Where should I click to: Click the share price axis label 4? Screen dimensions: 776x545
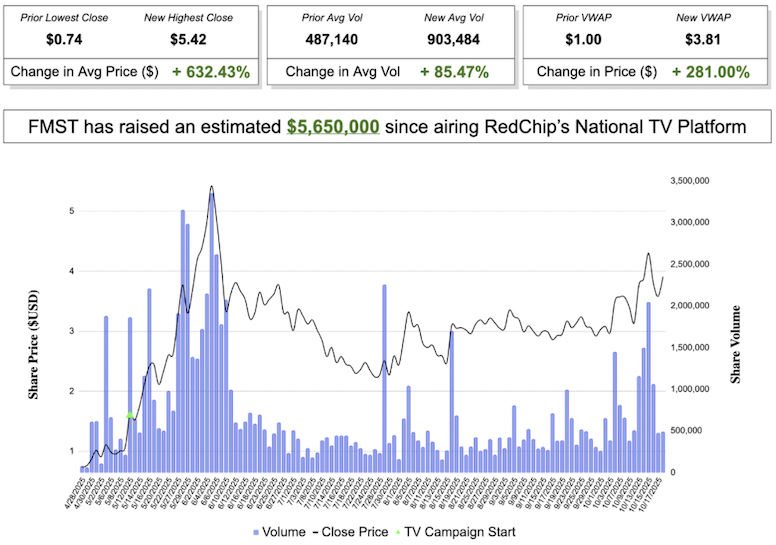point(72,271)
